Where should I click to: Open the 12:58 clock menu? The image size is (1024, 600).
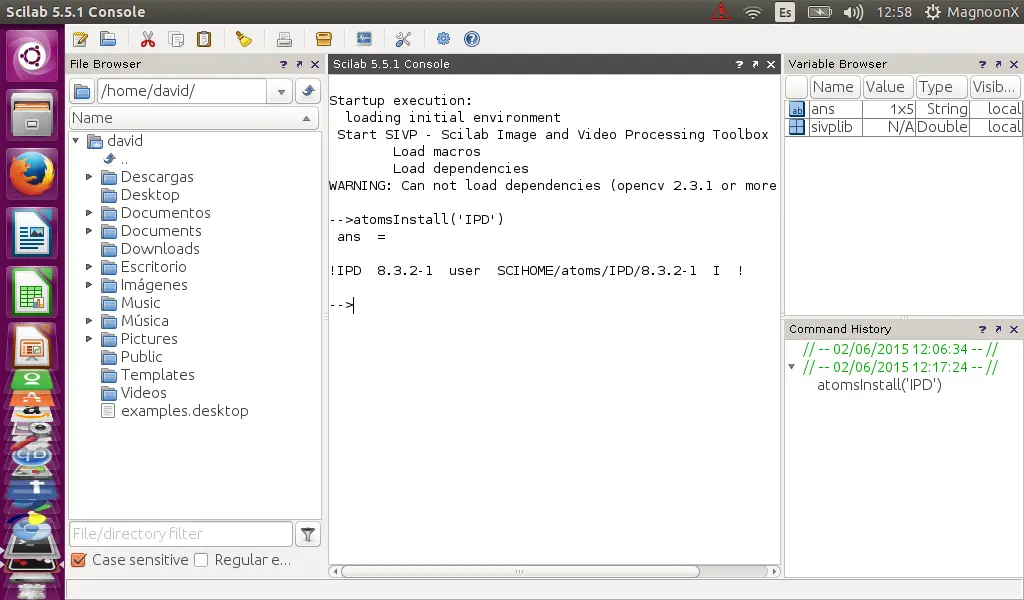pos(894,12)
